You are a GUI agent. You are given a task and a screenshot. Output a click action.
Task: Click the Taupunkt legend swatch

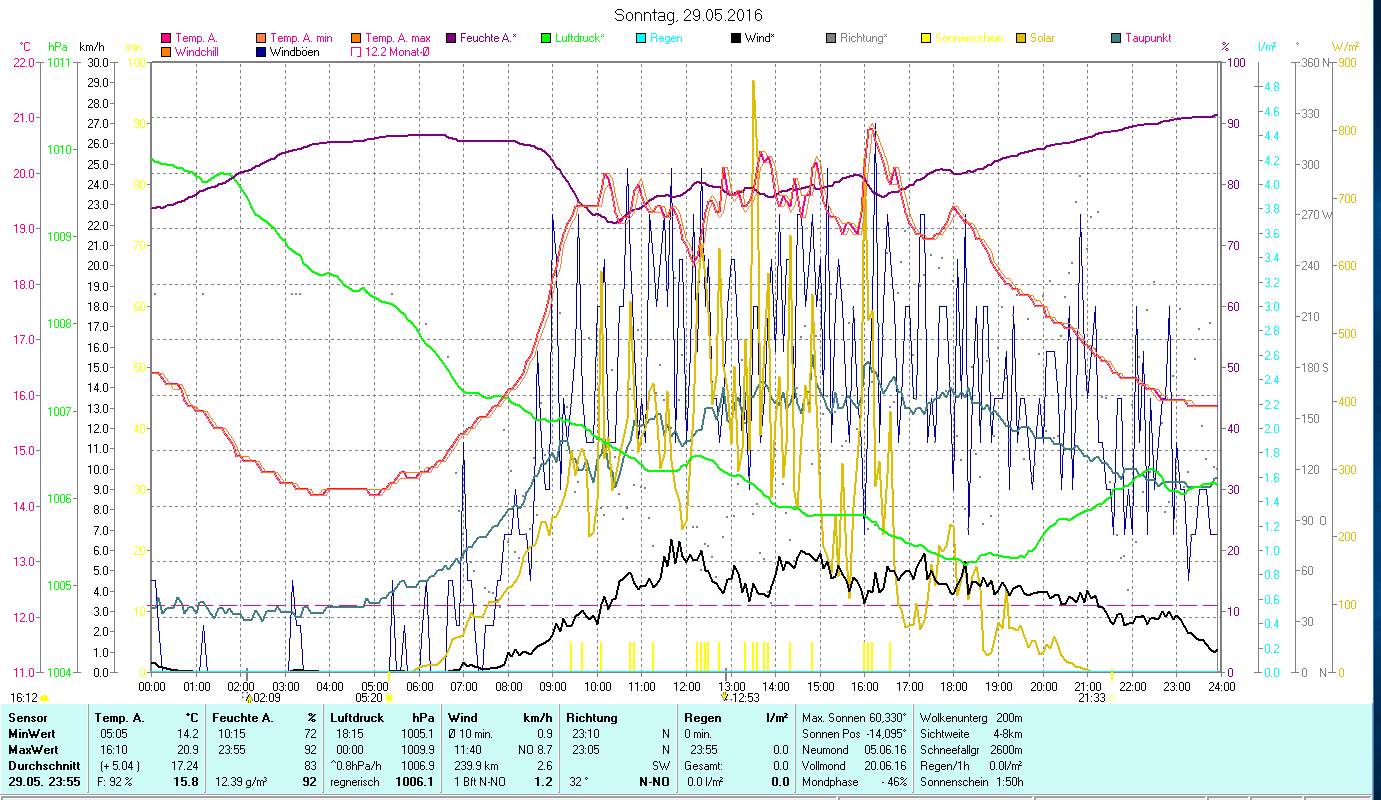tap(1116, 38)
